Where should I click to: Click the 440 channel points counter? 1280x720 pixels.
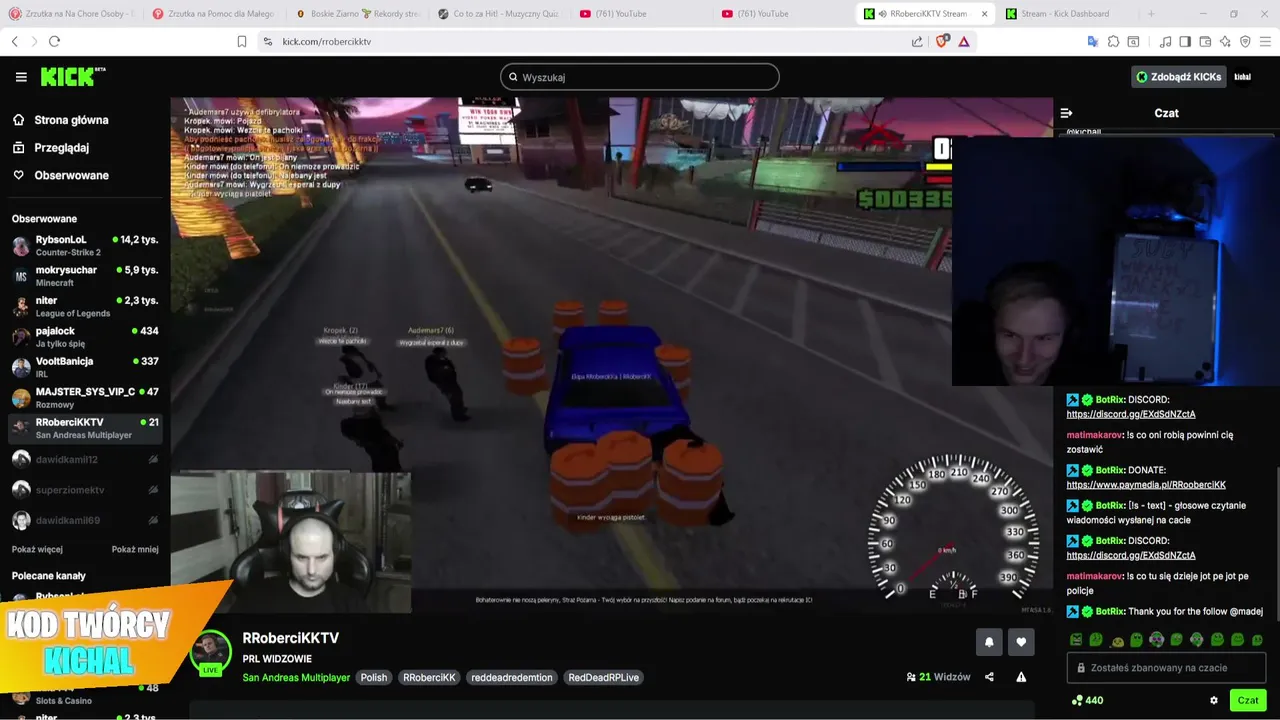[1087, 700]
